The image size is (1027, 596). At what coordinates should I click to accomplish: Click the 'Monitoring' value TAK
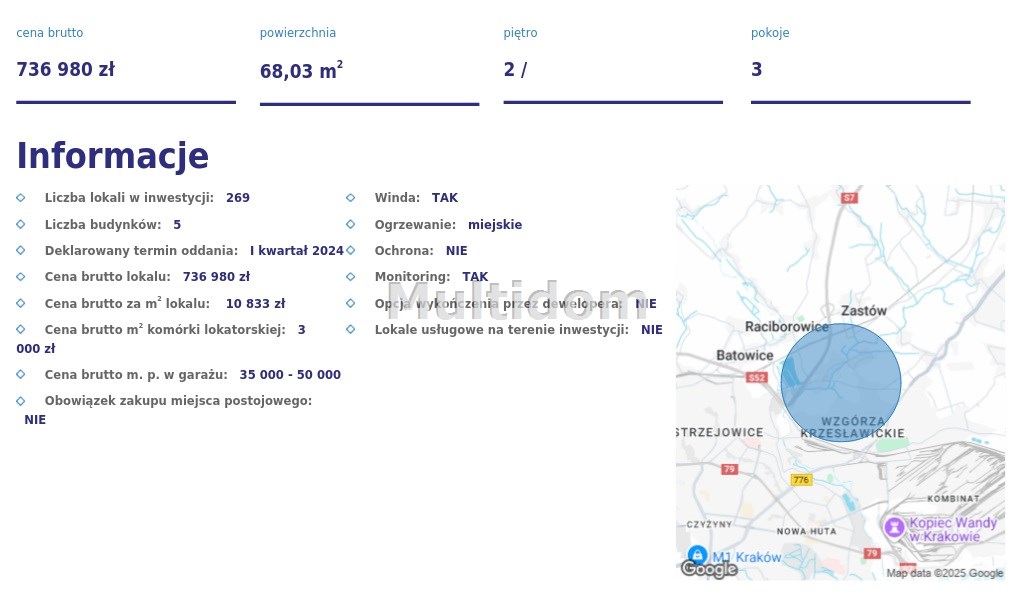tap(475, 277)
